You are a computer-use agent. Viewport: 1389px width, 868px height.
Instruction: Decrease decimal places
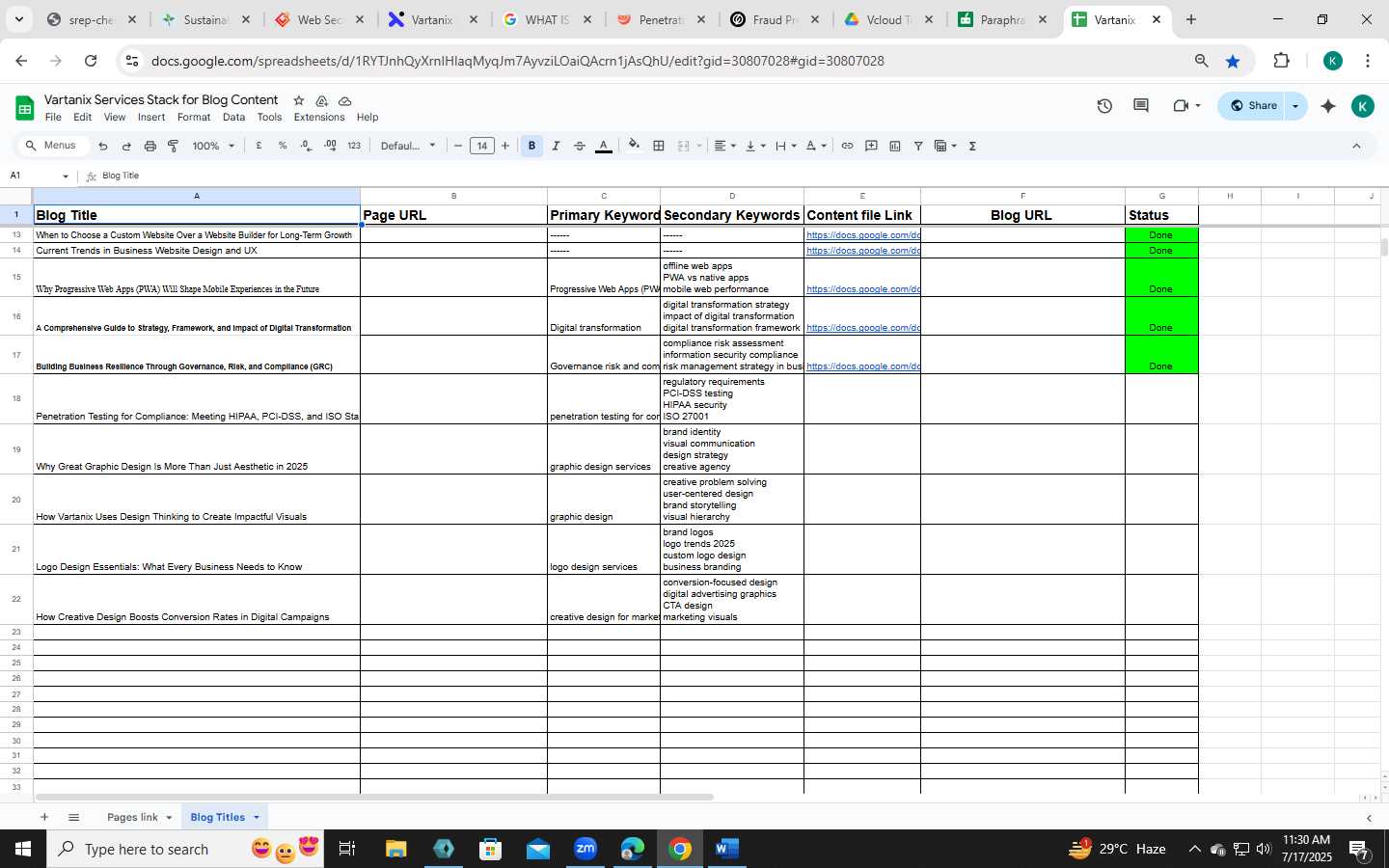pos(306,146)
